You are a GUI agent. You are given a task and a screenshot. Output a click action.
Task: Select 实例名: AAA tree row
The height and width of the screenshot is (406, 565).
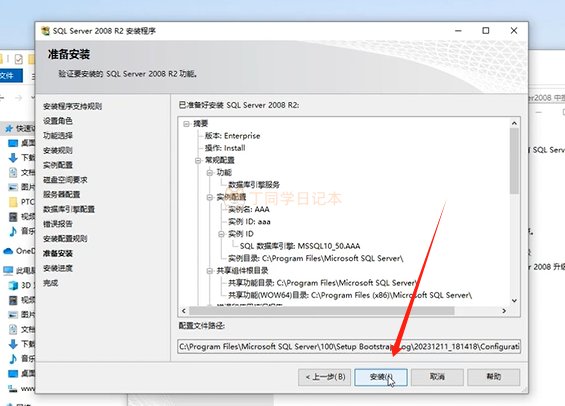coord(249,209)
